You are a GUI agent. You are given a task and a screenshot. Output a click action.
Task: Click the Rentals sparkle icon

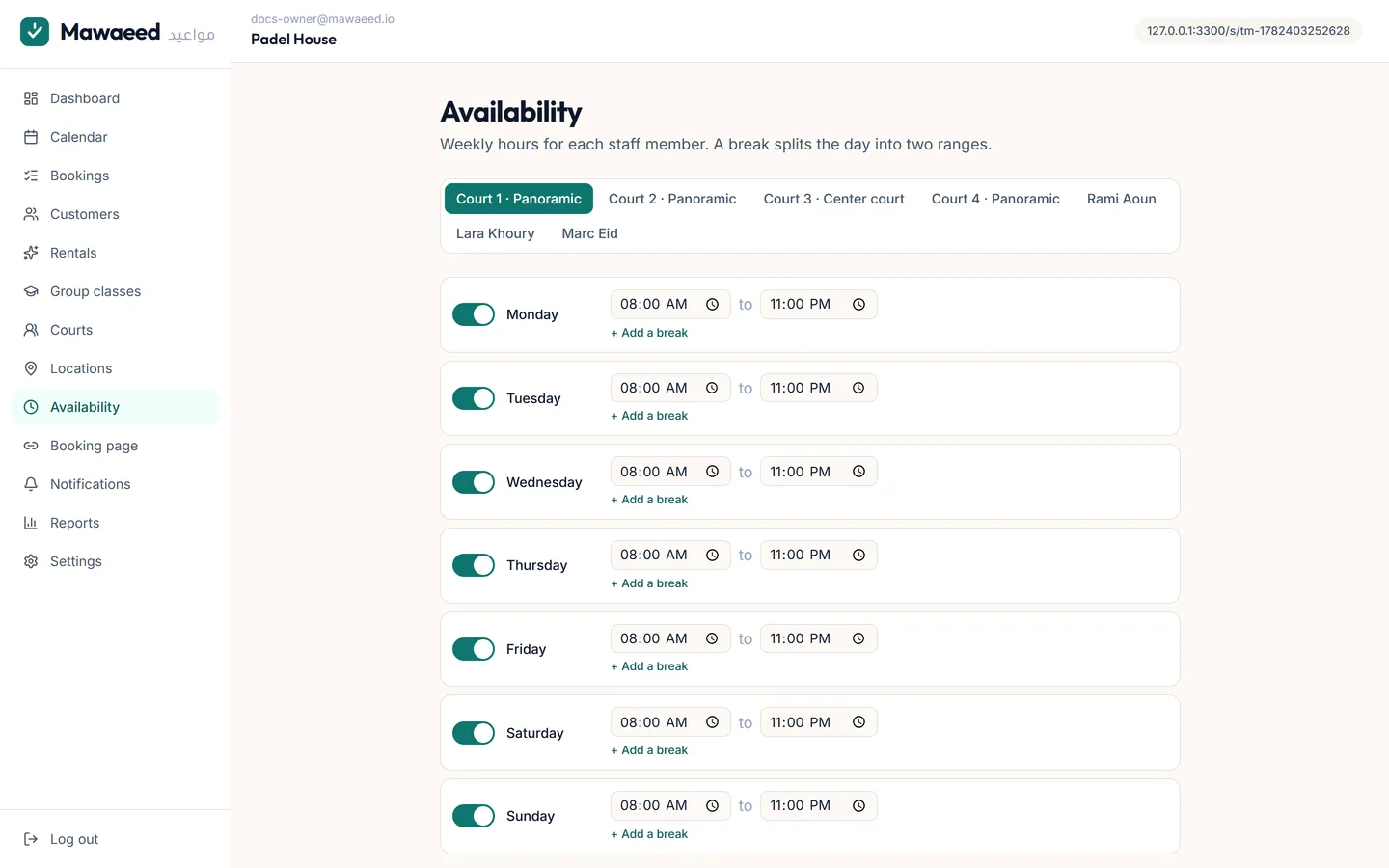(x=31, y=253)
